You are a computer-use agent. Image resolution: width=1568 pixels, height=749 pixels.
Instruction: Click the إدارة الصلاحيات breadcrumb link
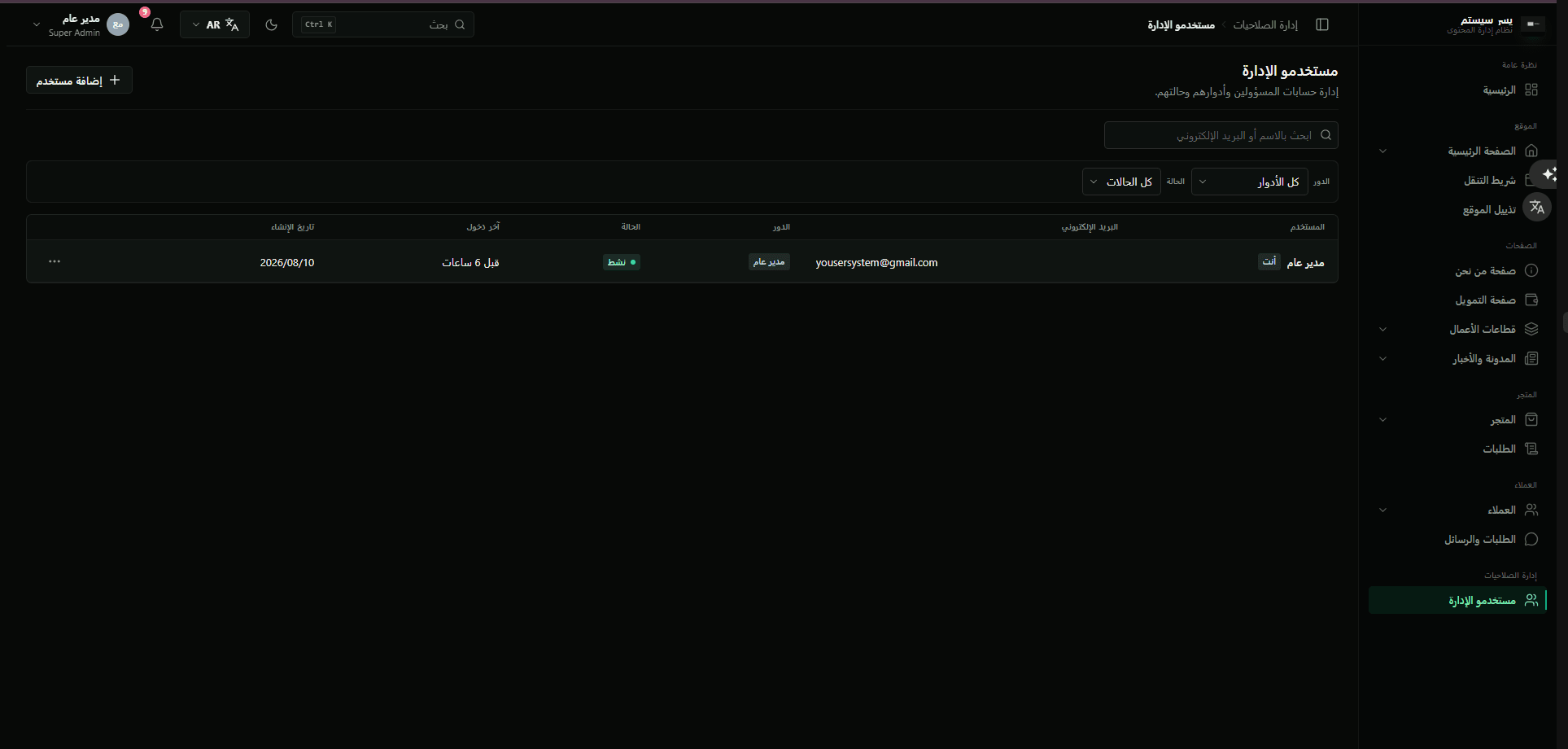(1265, 25)
